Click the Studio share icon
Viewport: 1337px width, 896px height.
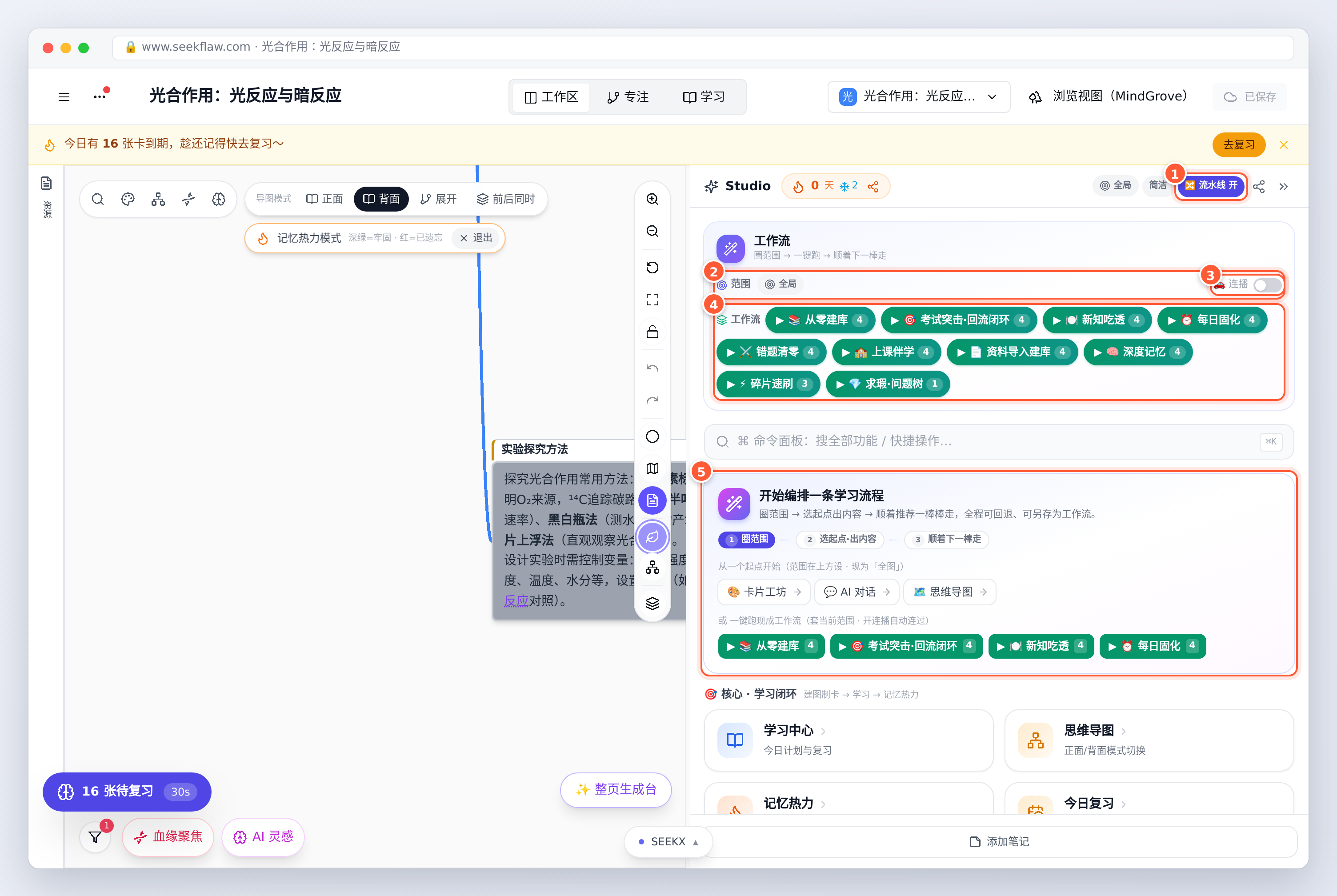click(x=1259, y=186)
